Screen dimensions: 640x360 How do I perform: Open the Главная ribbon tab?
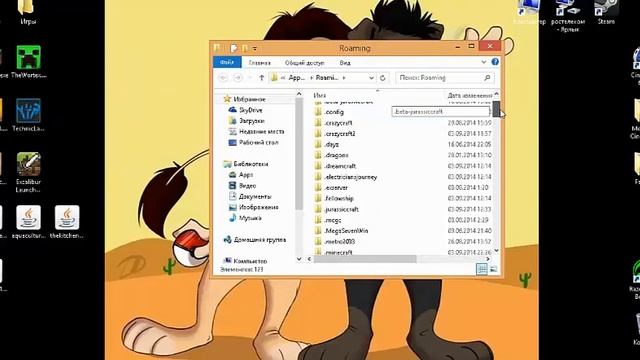(x=260, y=63)
